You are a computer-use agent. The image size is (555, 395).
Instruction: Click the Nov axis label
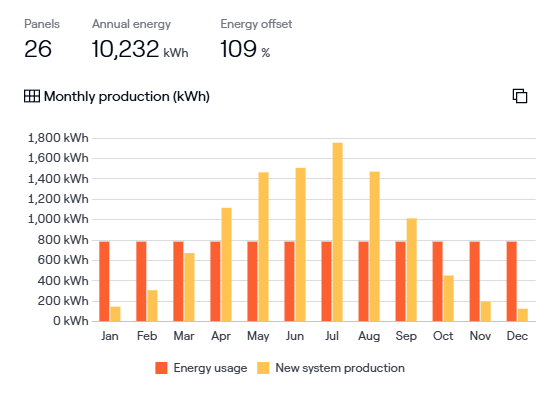tap(480, 336)
